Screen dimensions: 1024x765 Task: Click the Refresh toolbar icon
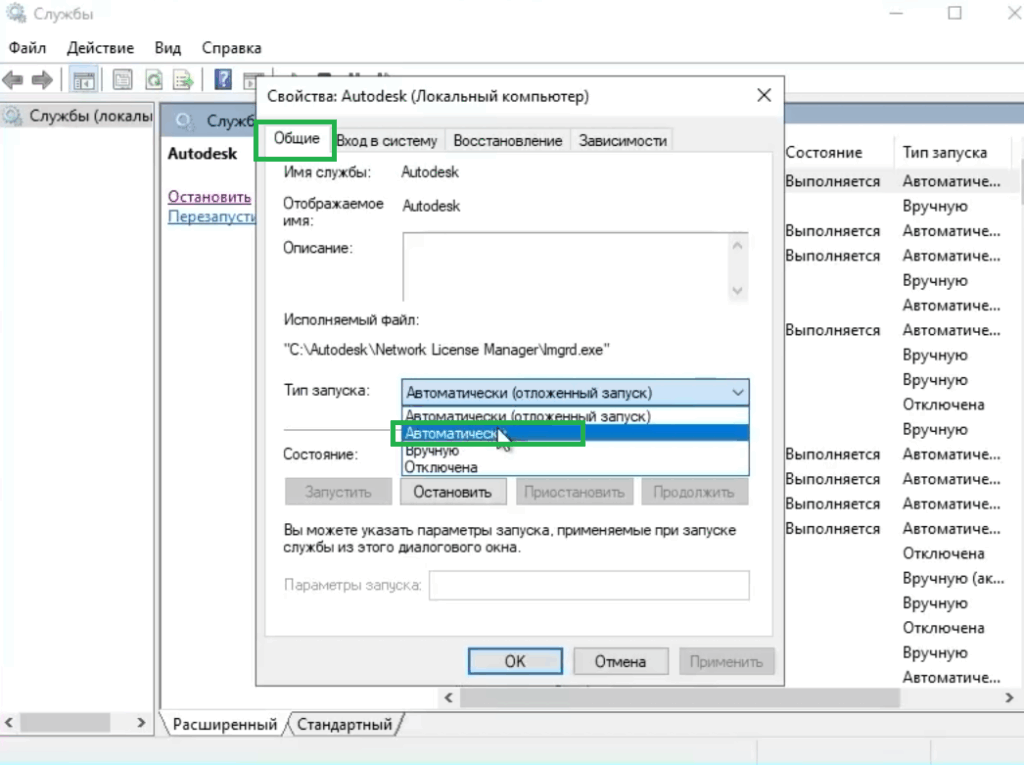coord(153,80)
